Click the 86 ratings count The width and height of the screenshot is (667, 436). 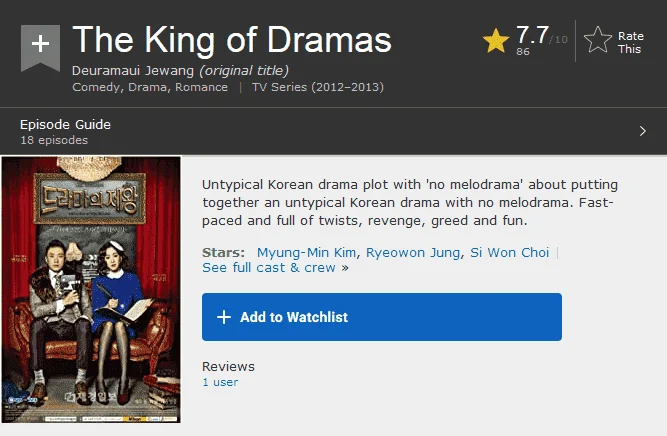pyautogui.click(x=523, y=51)
